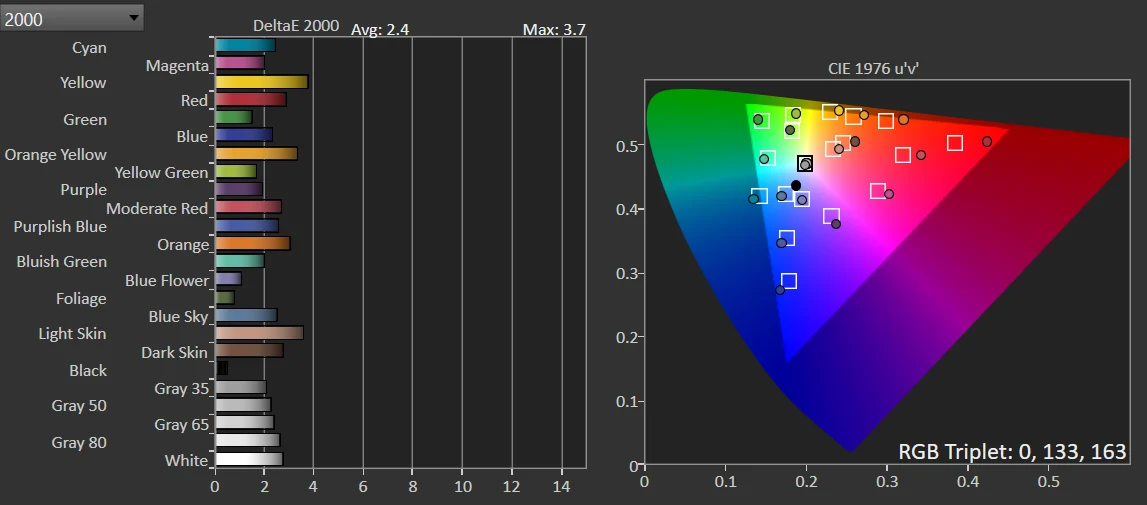The height and width of the screenshot is (505, 1147).
Task: Click the Gray 50 bar
Action: click(243, 405)
